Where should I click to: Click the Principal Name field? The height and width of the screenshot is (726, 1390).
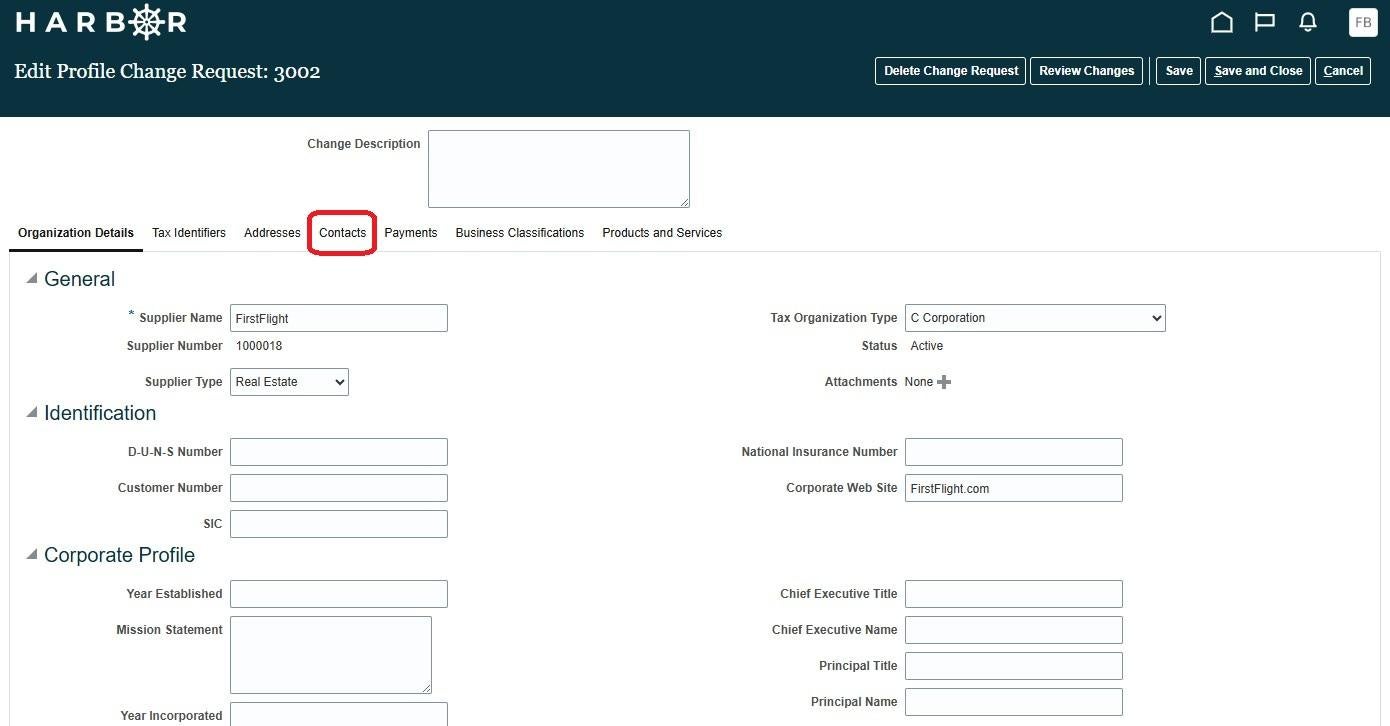point(1014,702)
